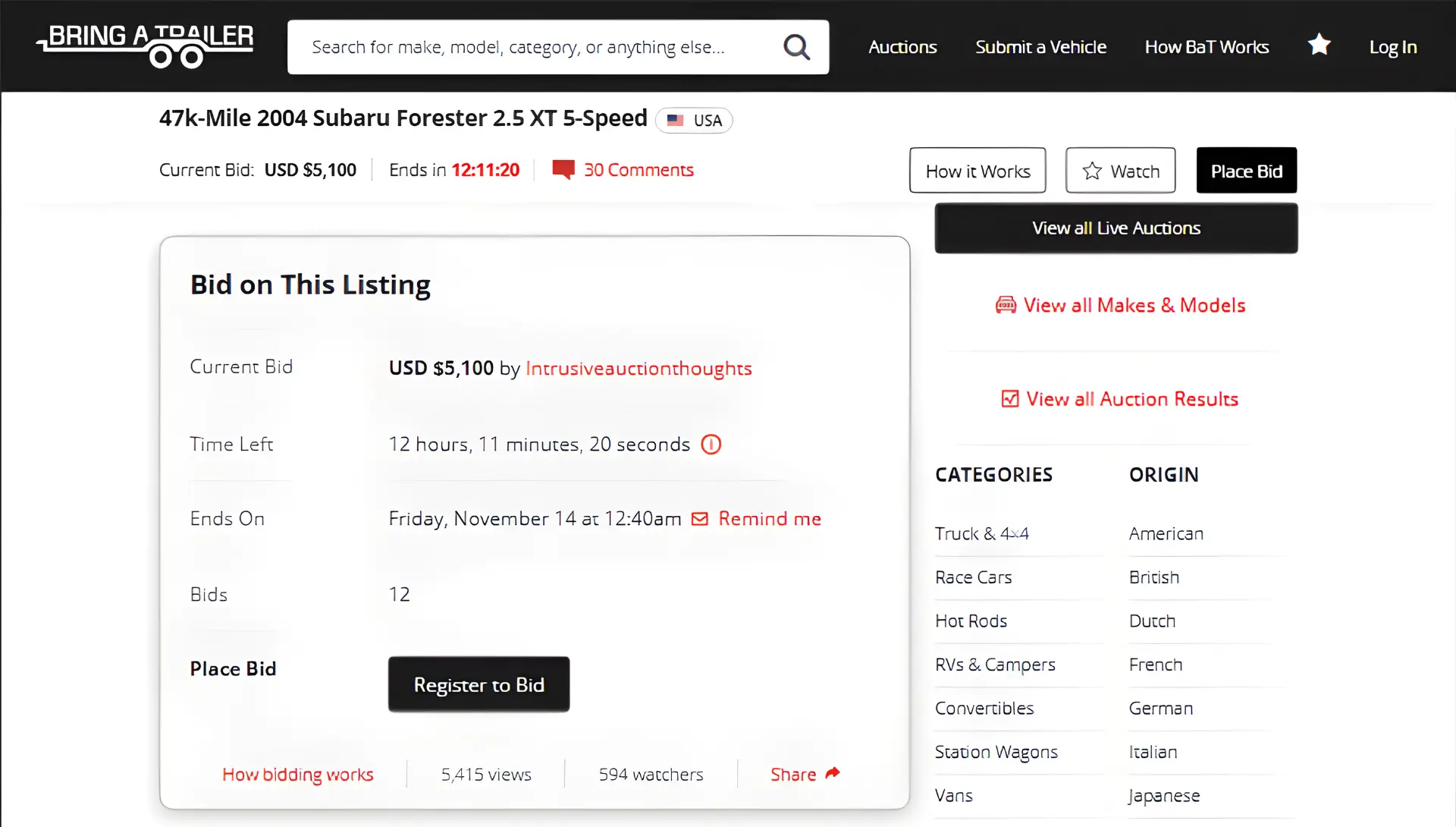Select British origin
The width and height of the screenshot is (1456, 827).
coord(1153,577)
